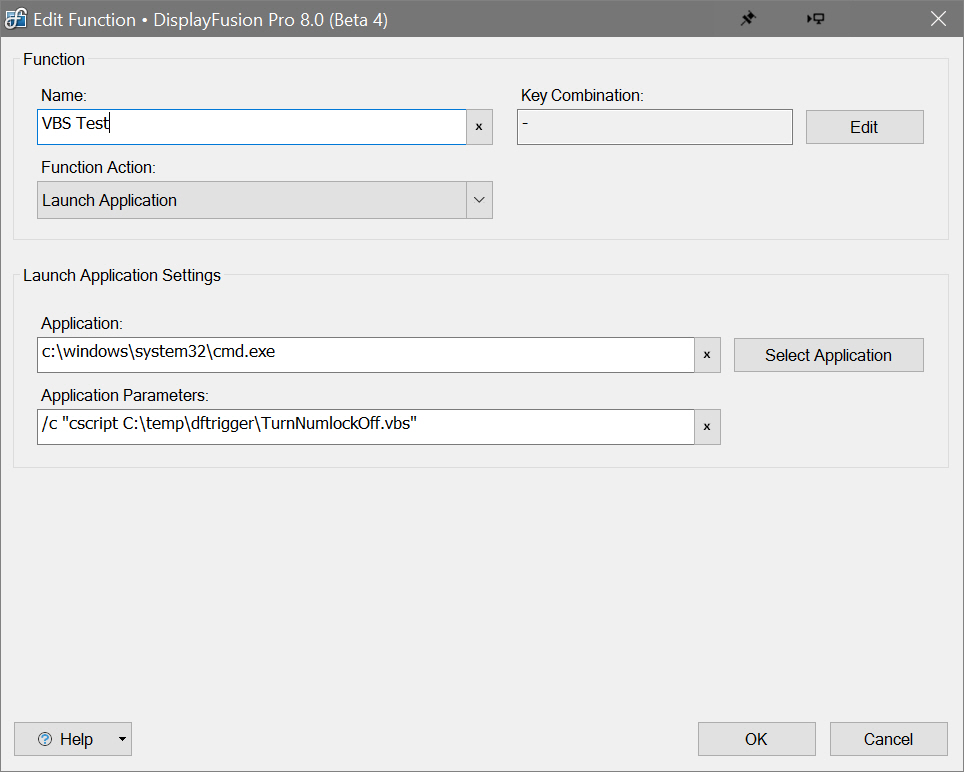Expand the Function Action chevron arrow

[x=479, y=200]
